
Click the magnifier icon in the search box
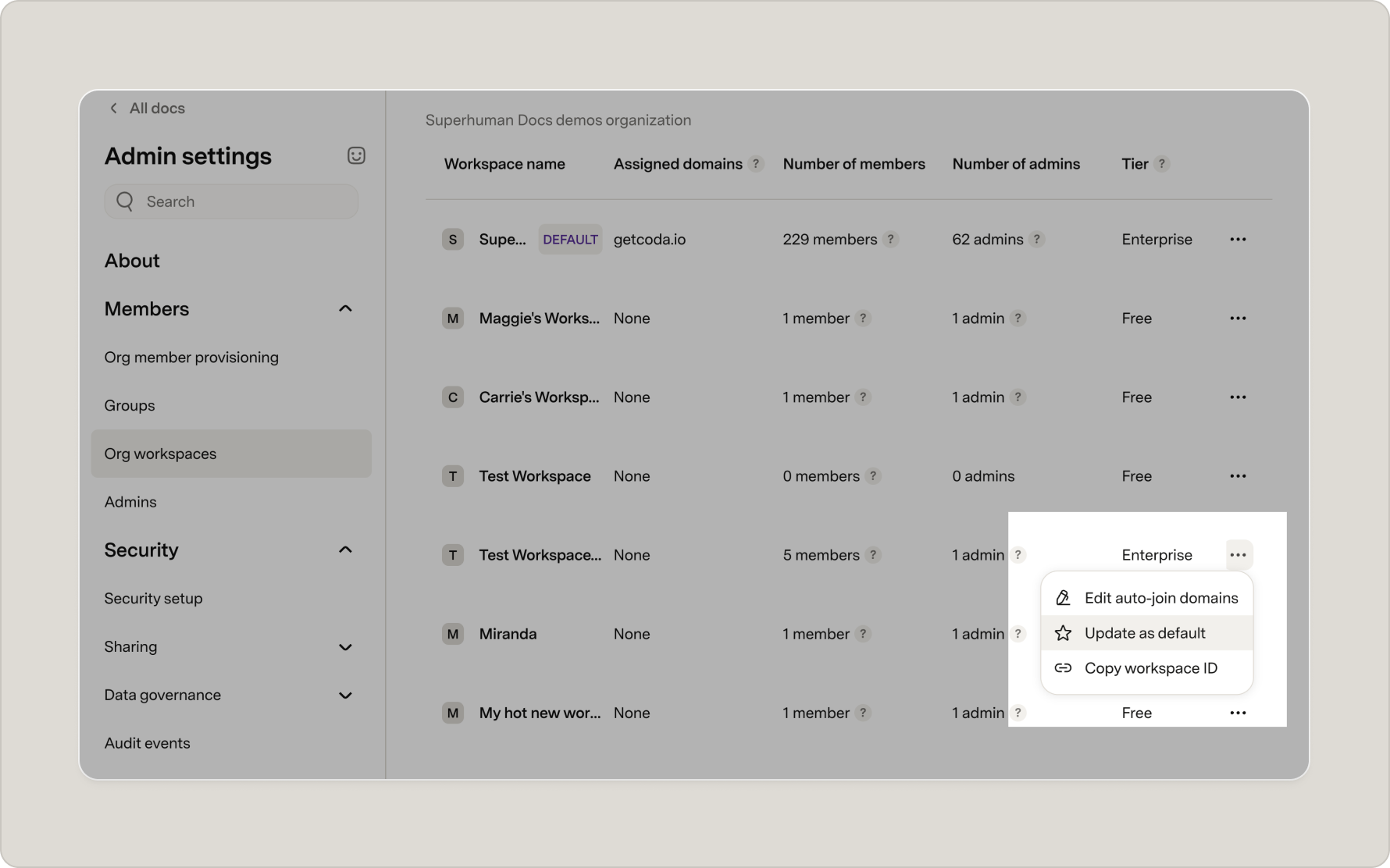(x=125, y=201)
